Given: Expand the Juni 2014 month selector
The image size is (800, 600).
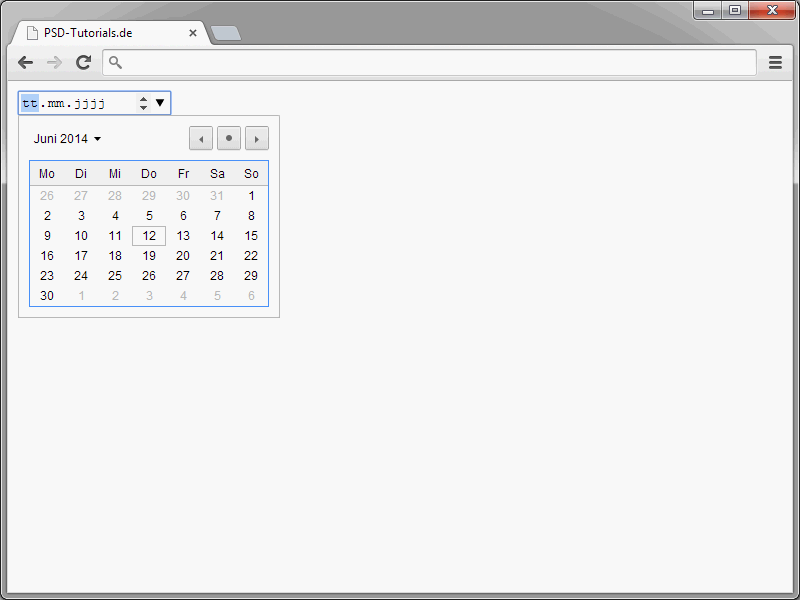Looking at the screenshot, I should pyautogui.click(x=67, y=139).
